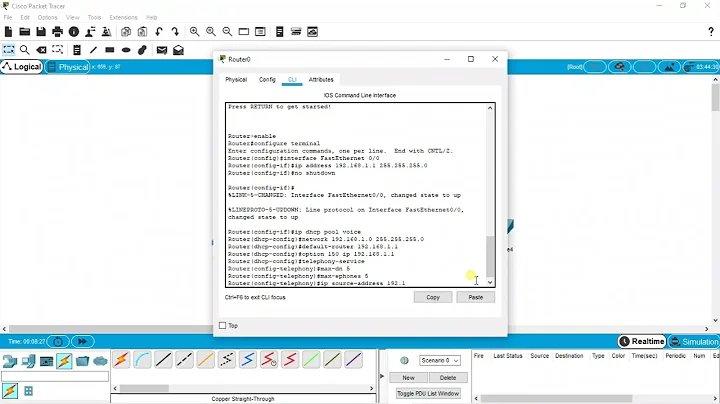Pick the Place Note tool
The image size is (720, 404).
pos(77,50)
